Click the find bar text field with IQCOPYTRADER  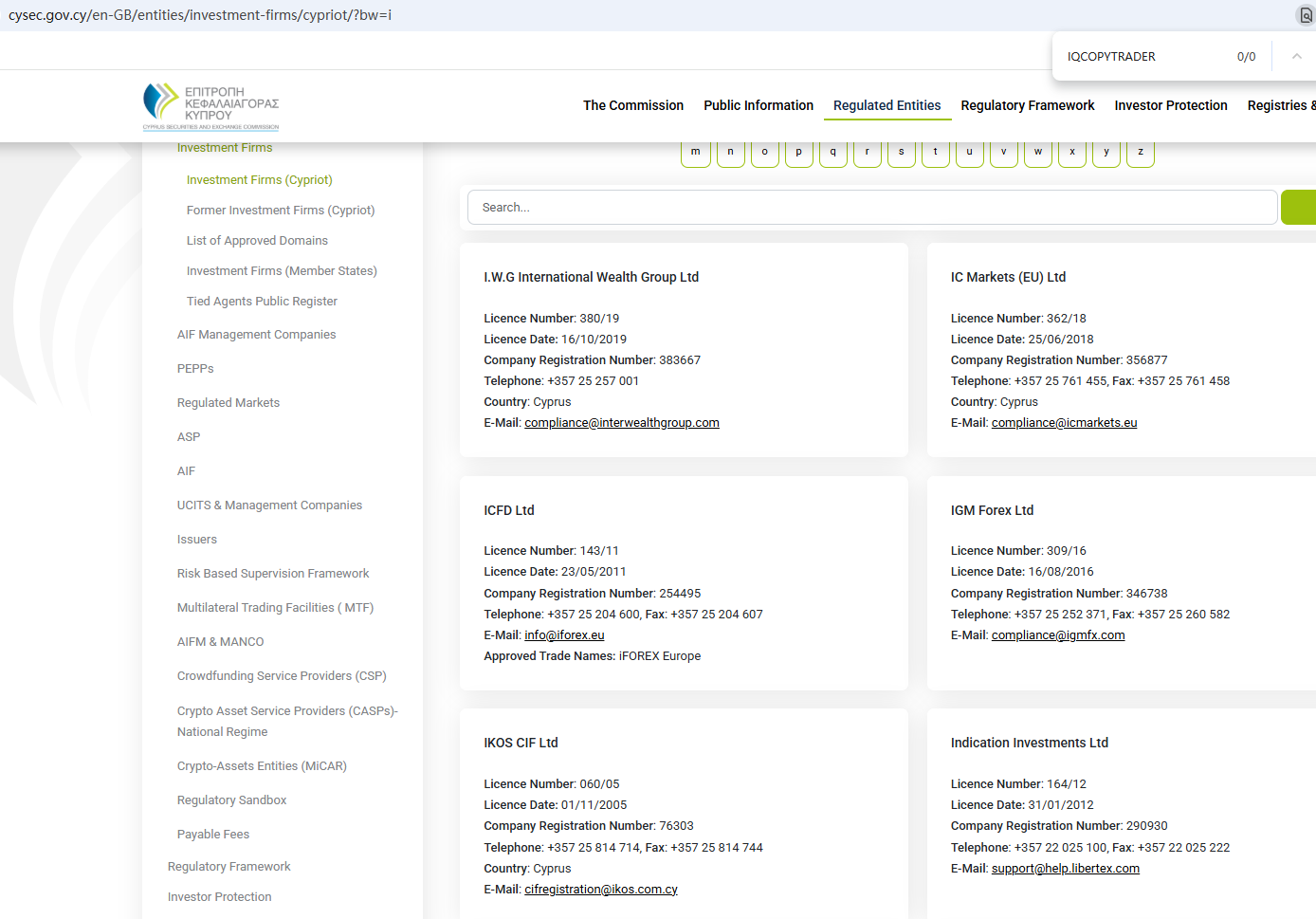(x=1142, y=57)
